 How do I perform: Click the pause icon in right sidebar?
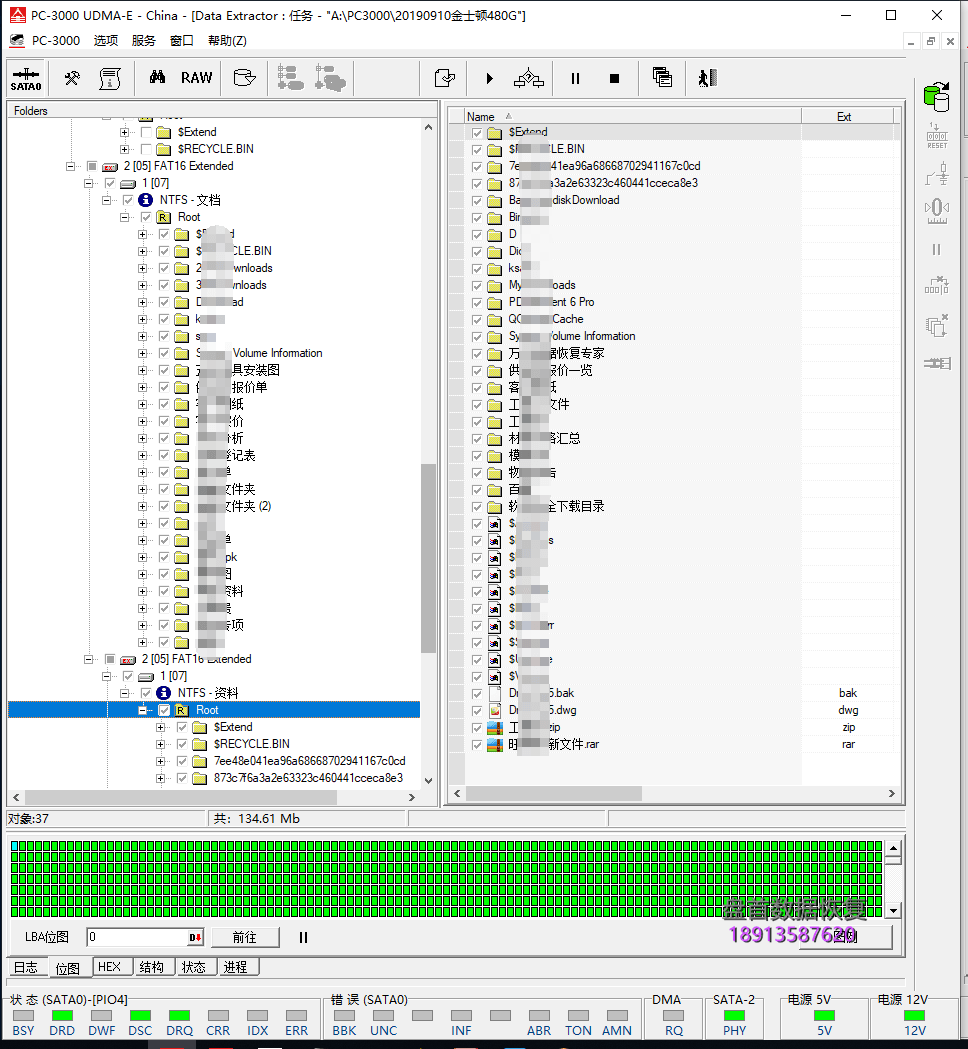[937, 250]
